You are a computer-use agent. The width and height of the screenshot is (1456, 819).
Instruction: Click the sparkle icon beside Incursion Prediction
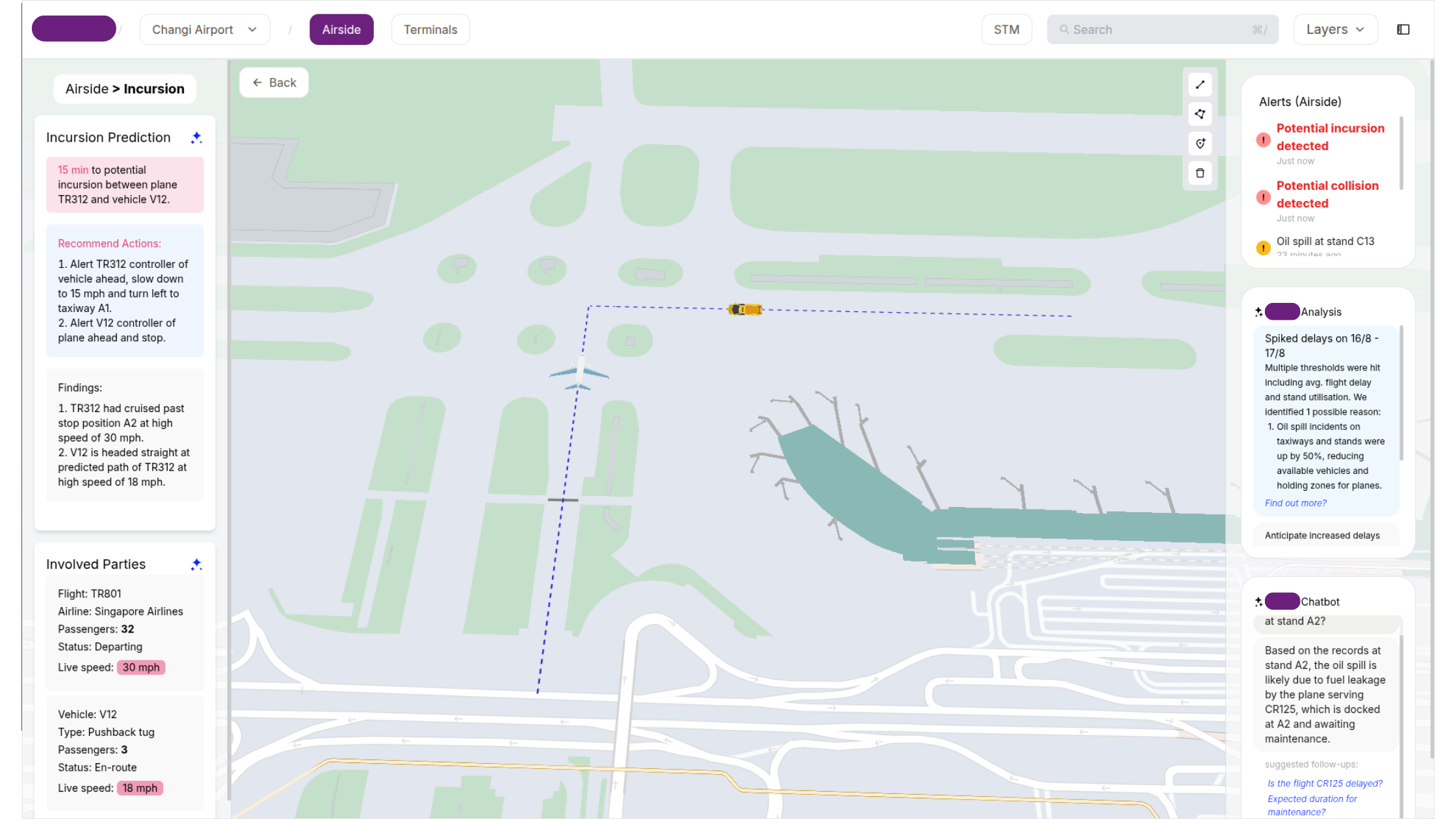tap(196, 137)
